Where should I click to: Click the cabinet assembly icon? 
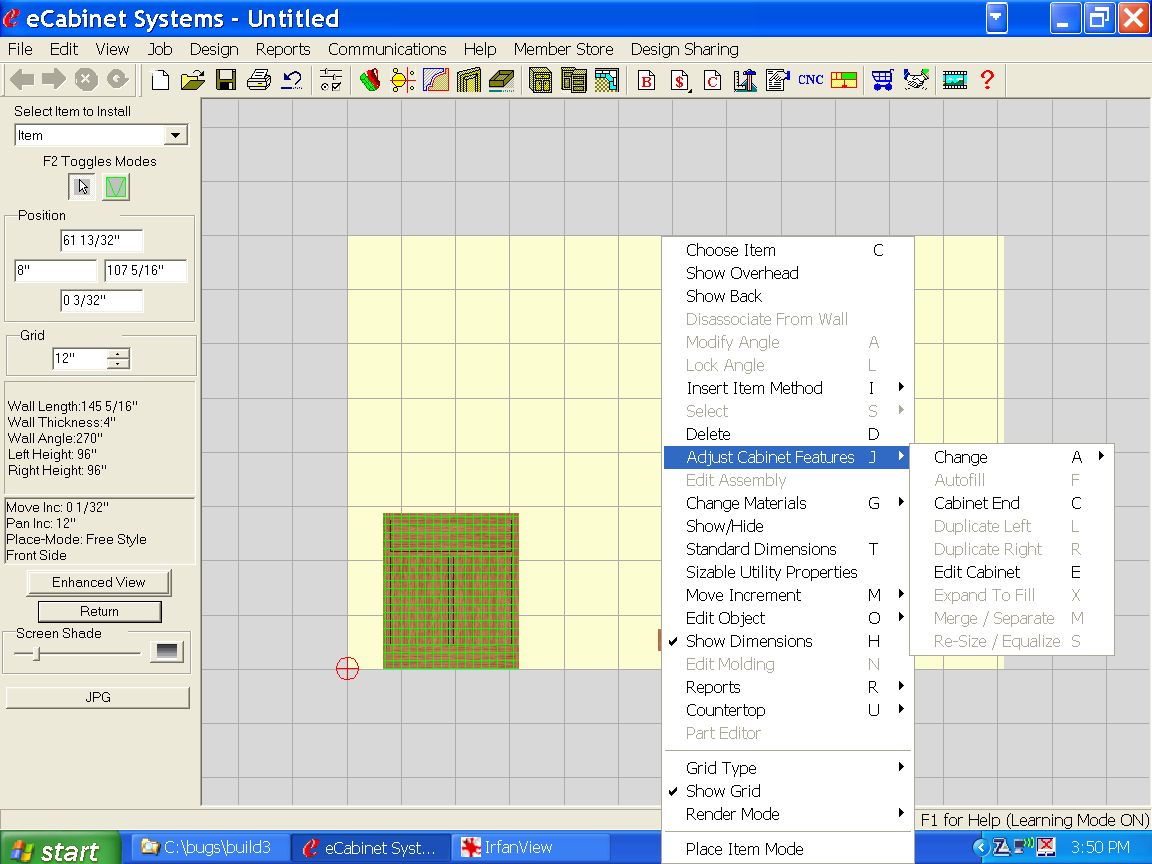click(x=573, y=79)
